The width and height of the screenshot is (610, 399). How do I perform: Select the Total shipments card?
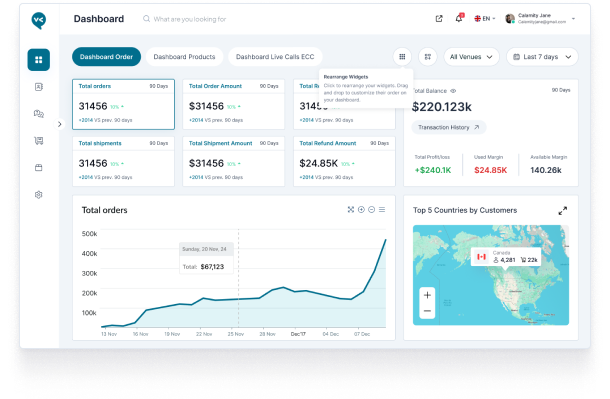pos(123,161)
